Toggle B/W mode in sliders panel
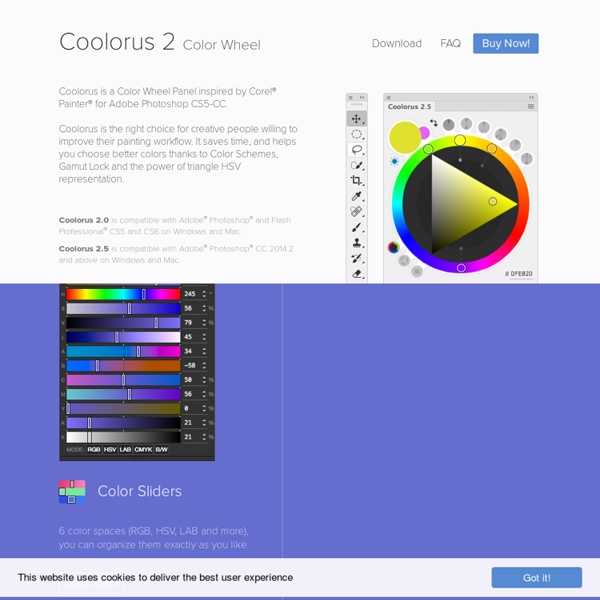 click(x=161, y=449)
